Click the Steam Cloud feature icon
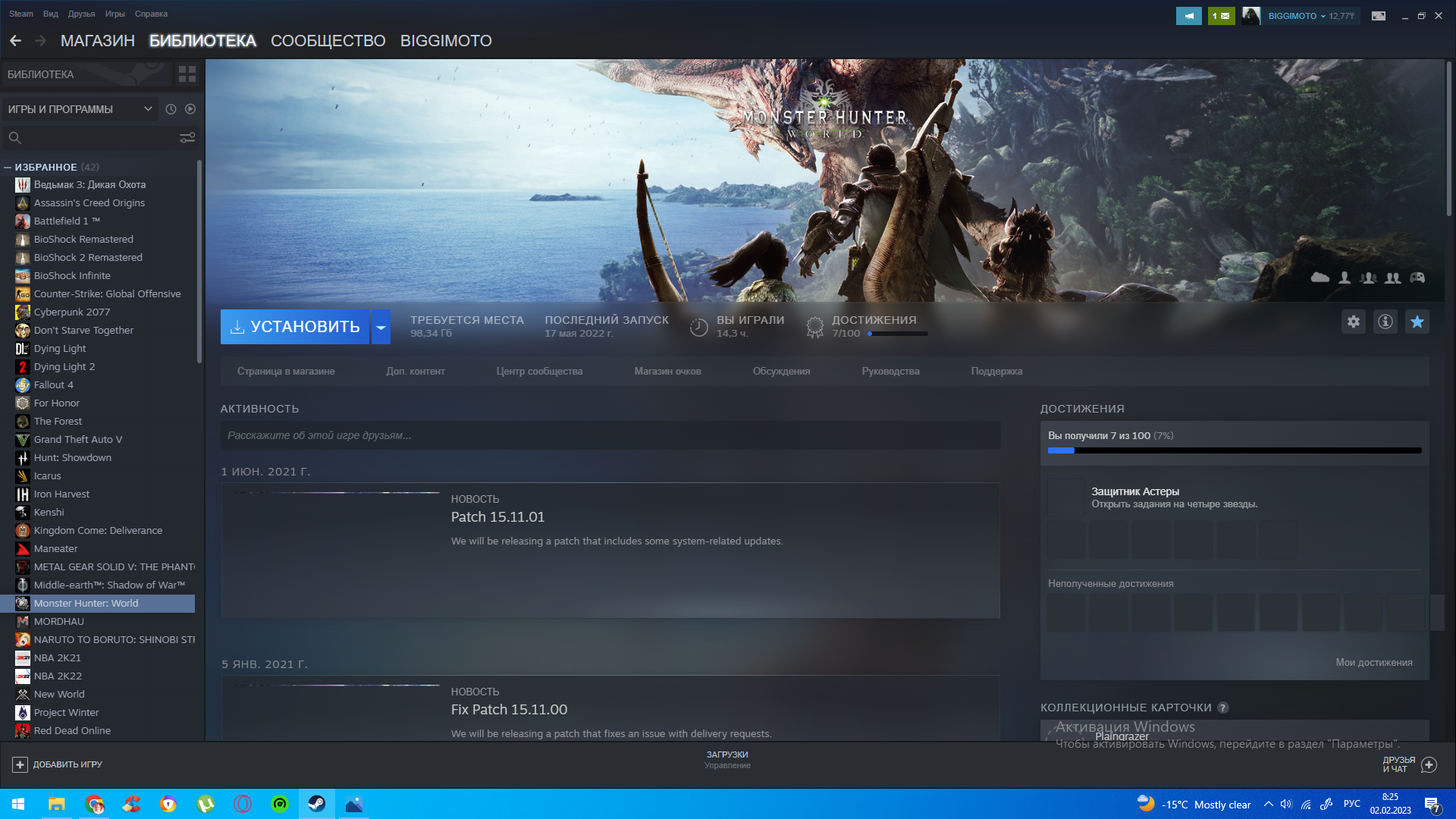Viewport: 1456px width, 819px height. [1320, 278]
